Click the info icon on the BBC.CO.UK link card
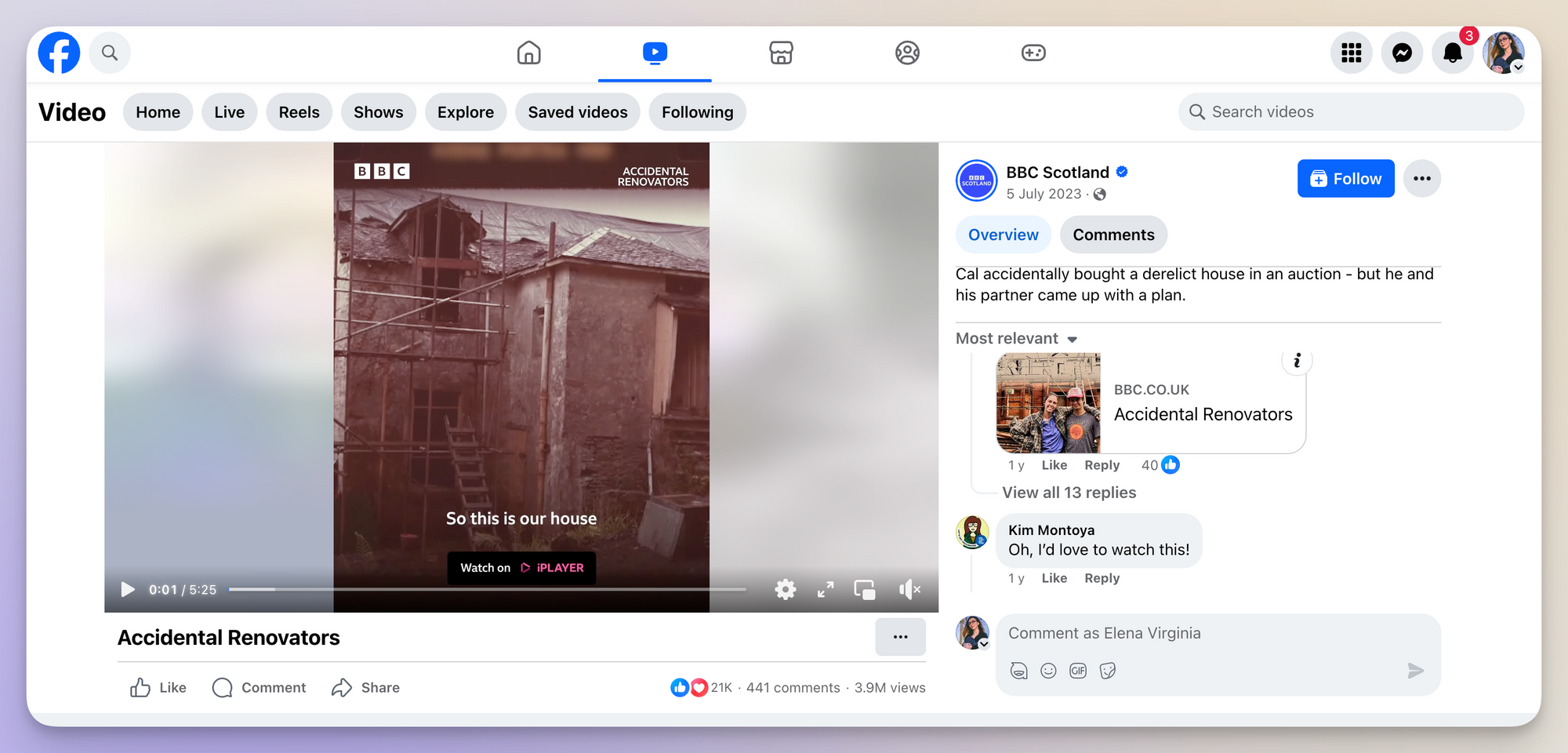 point(1297,360)
